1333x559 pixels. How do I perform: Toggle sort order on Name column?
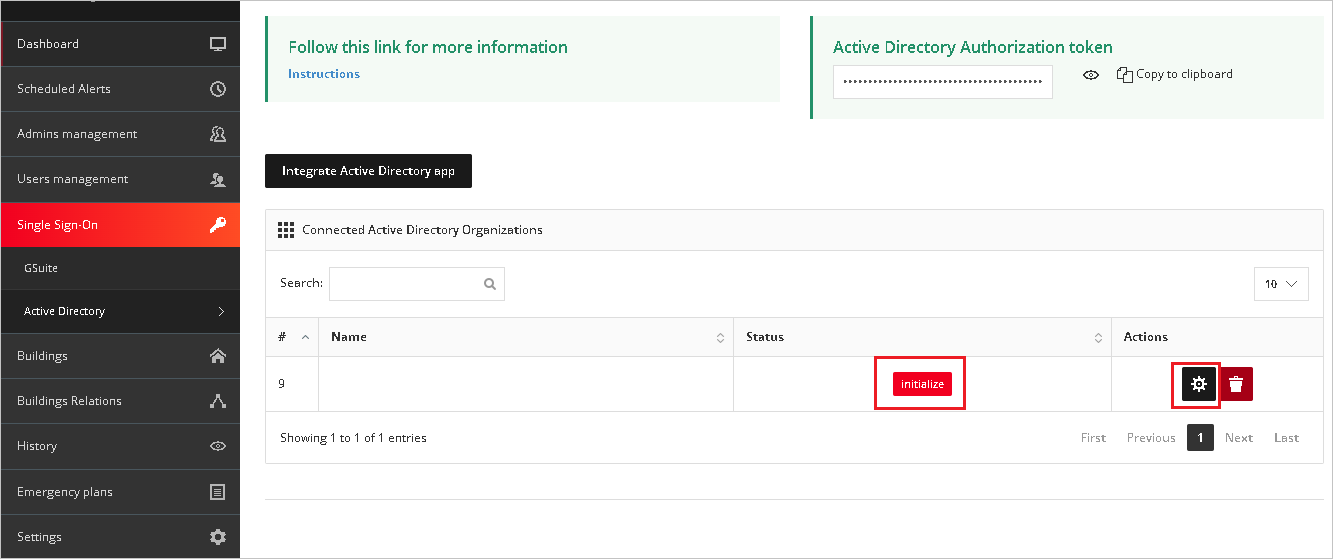click(720, 338)
